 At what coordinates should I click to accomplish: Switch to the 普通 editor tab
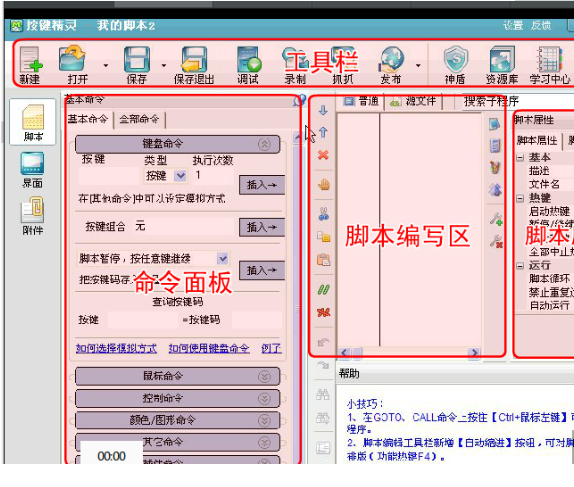point(362,101)
